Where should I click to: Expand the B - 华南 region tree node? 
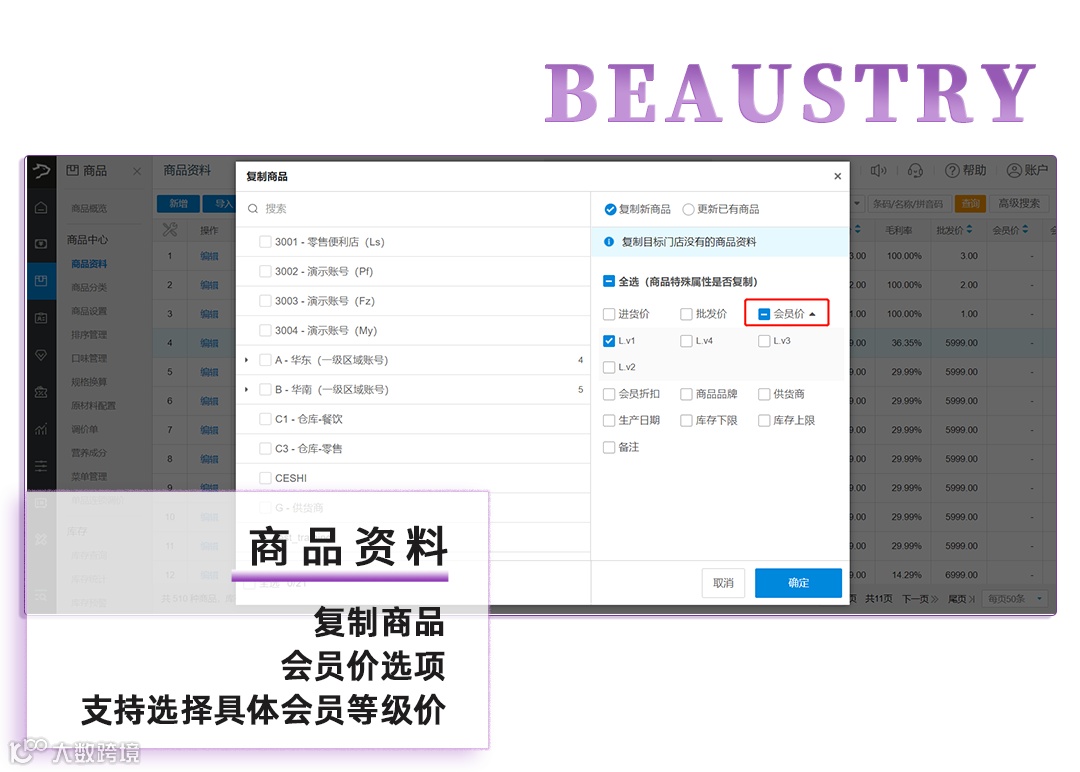(247, 389)
